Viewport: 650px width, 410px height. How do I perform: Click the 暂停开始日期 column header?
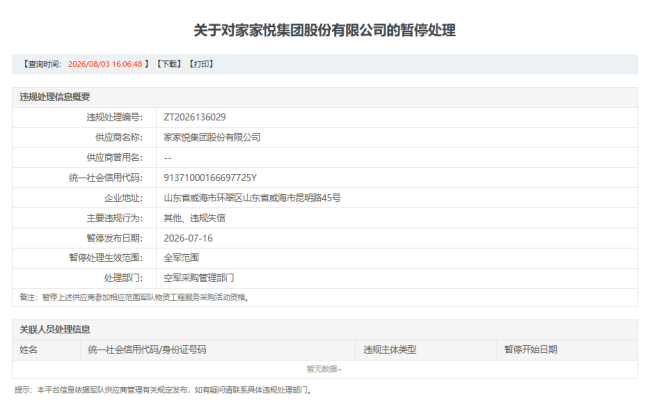click(531, 350)
